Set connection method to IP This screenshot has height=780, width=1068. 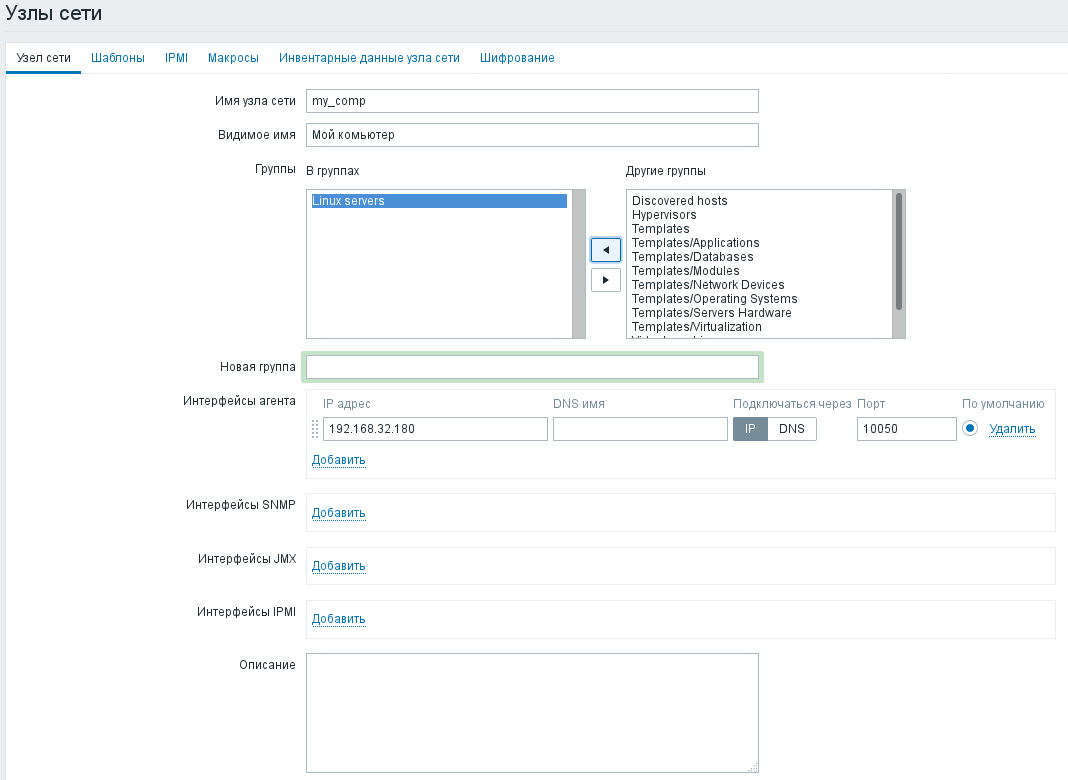[x=750, y=429]
